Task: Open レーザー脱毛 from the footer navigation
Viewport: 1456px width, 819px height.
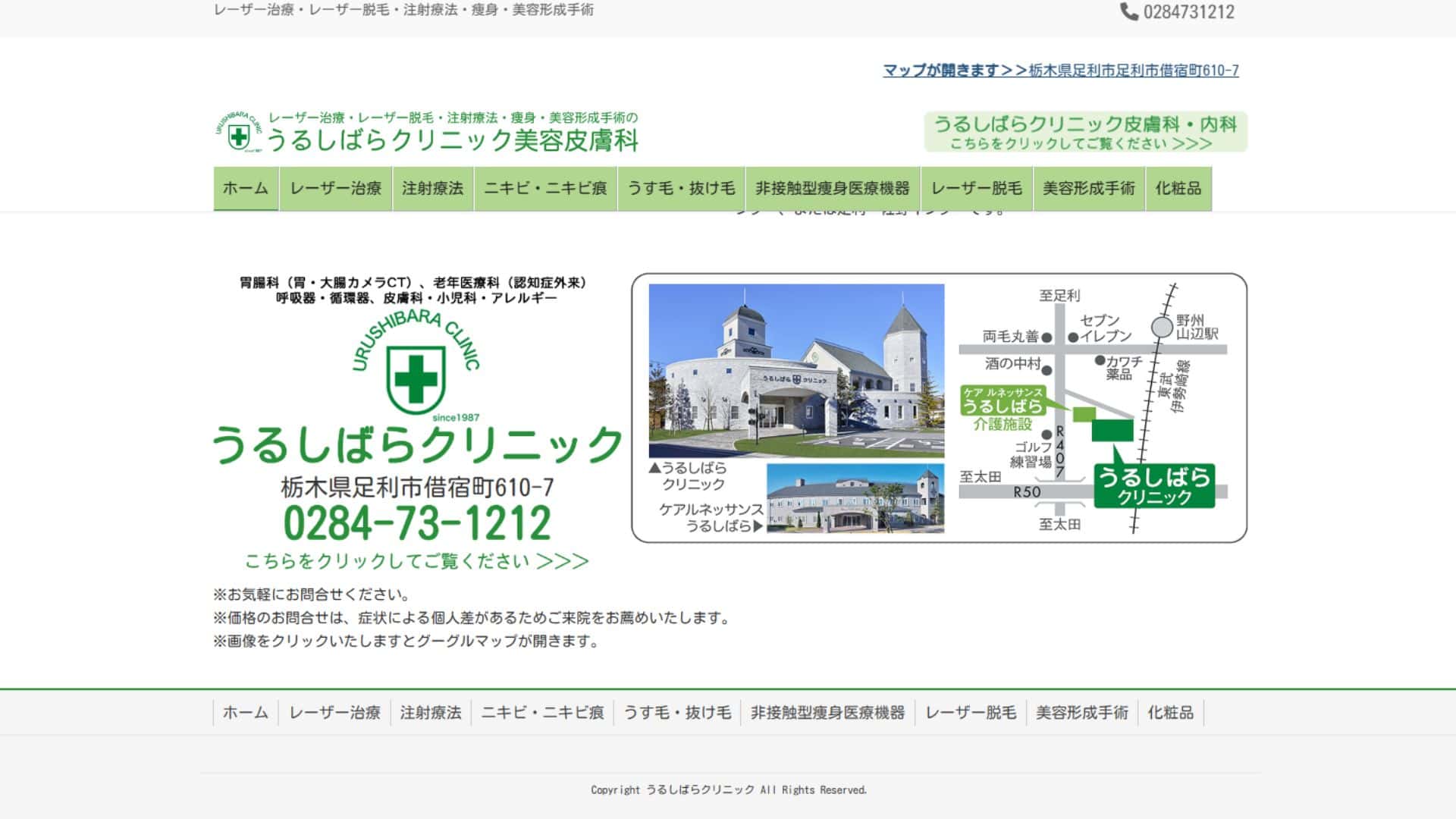Action: [971, 713]
